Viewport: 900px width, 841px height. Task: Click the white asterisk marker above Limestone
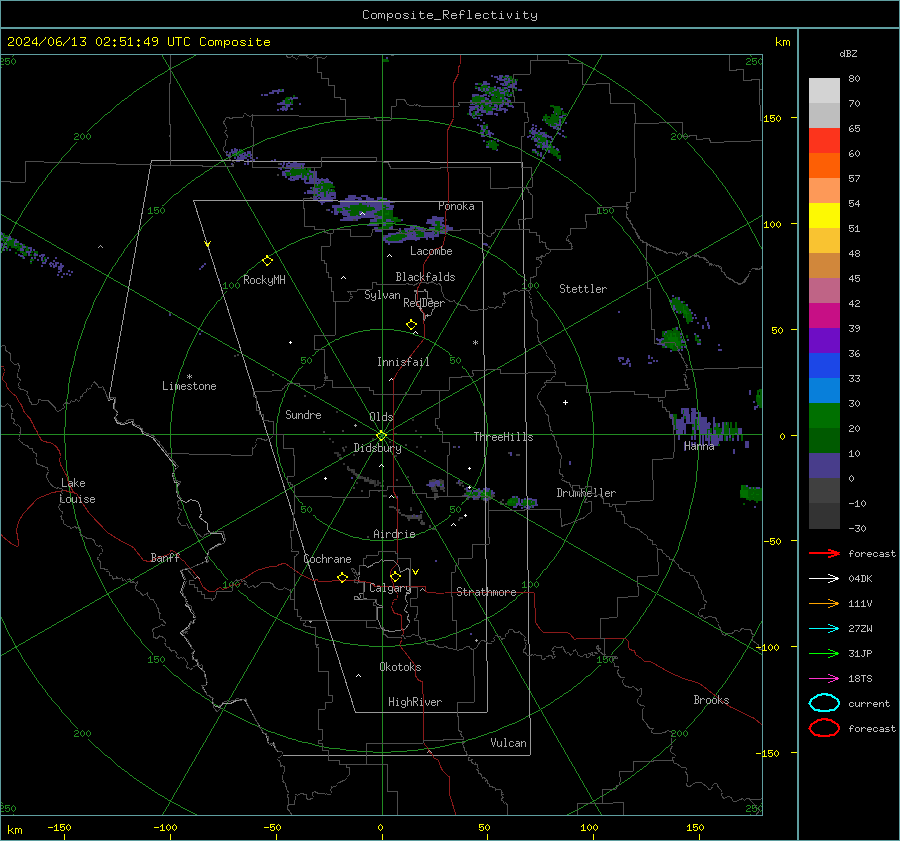pyautogui.click(x=189, y=377)
